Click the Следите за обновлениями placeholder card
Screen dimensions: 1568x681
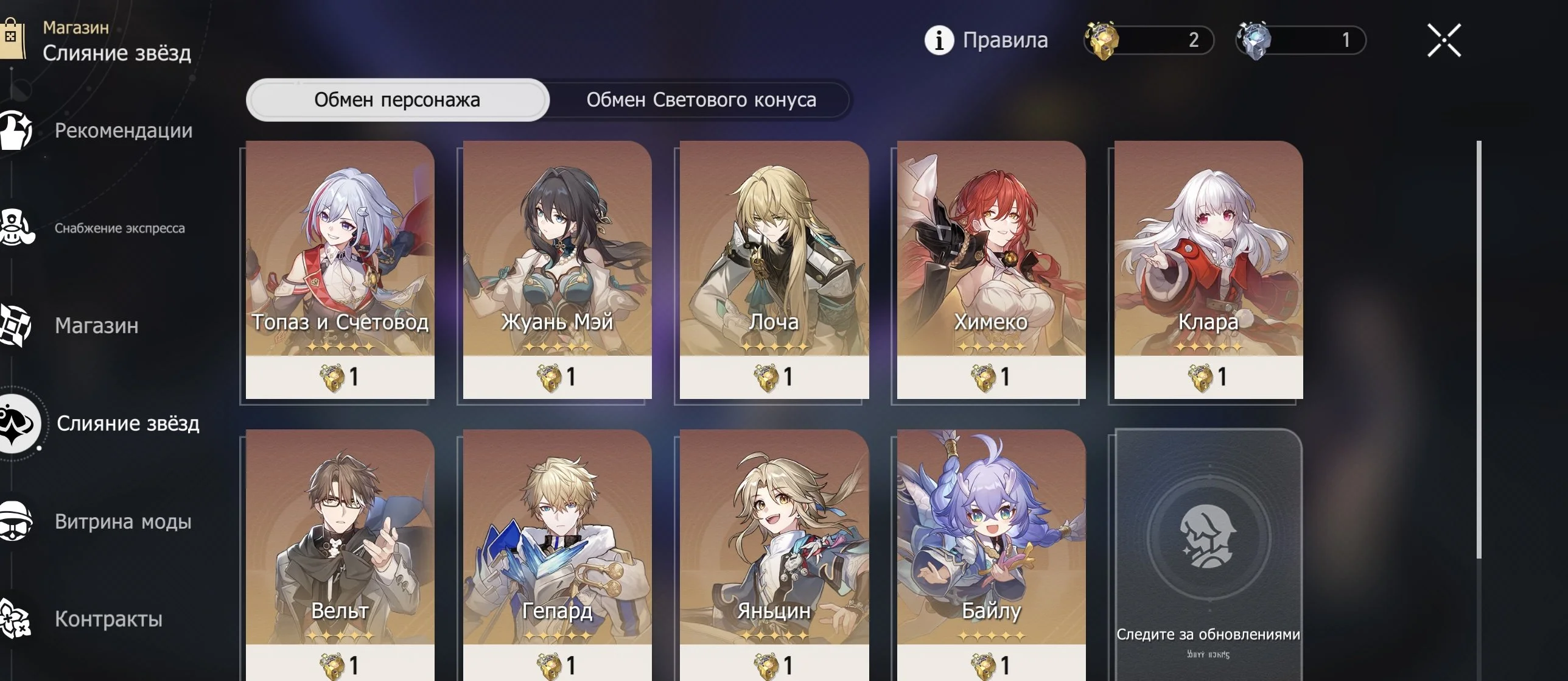point(1208,556)
